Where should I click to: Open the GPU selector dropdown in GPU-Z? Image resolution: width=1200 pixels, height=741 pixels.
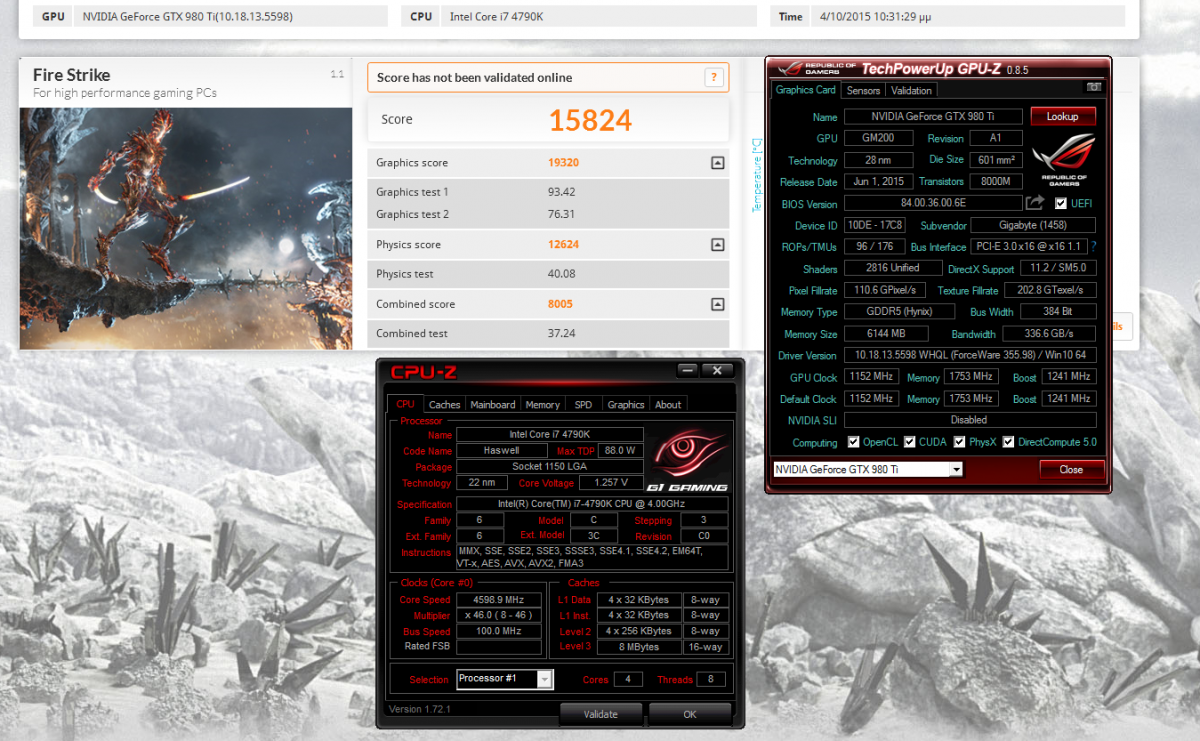(x=957, y=469)
